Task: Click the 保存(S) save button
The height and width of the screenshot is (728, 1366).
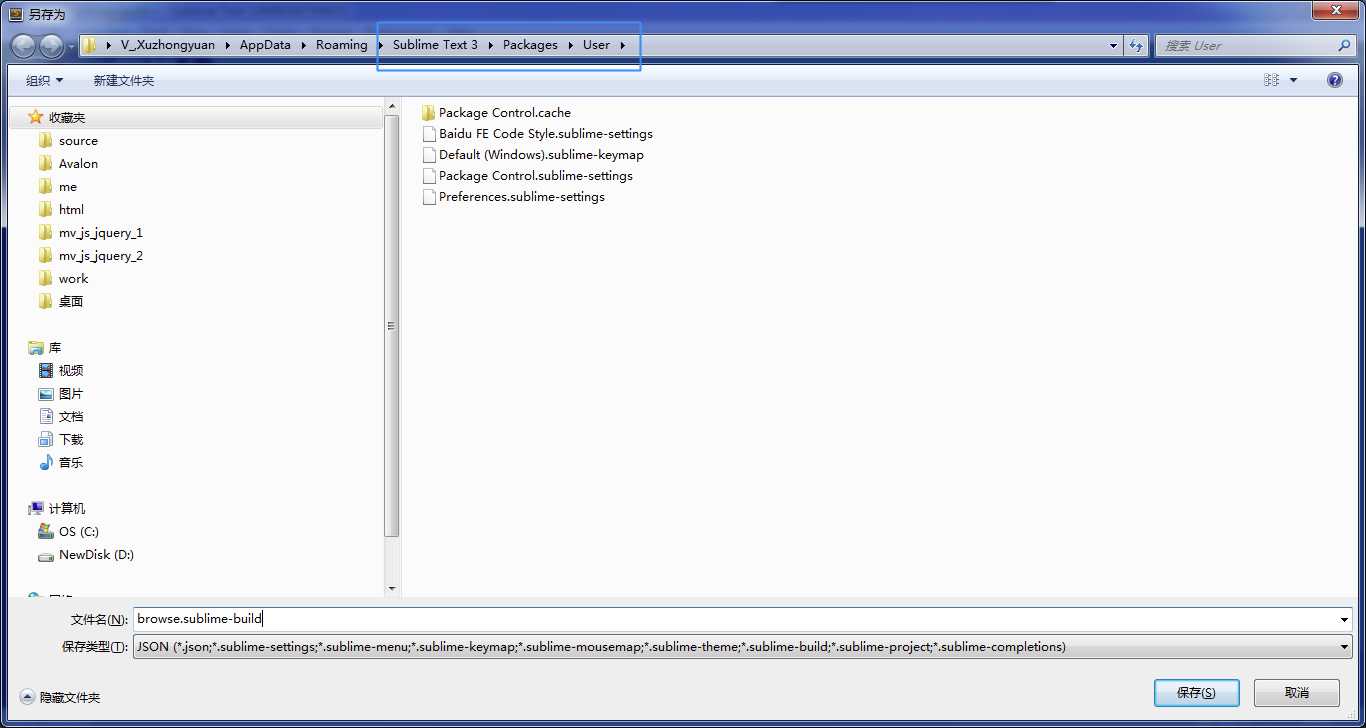Action: 1196,693
